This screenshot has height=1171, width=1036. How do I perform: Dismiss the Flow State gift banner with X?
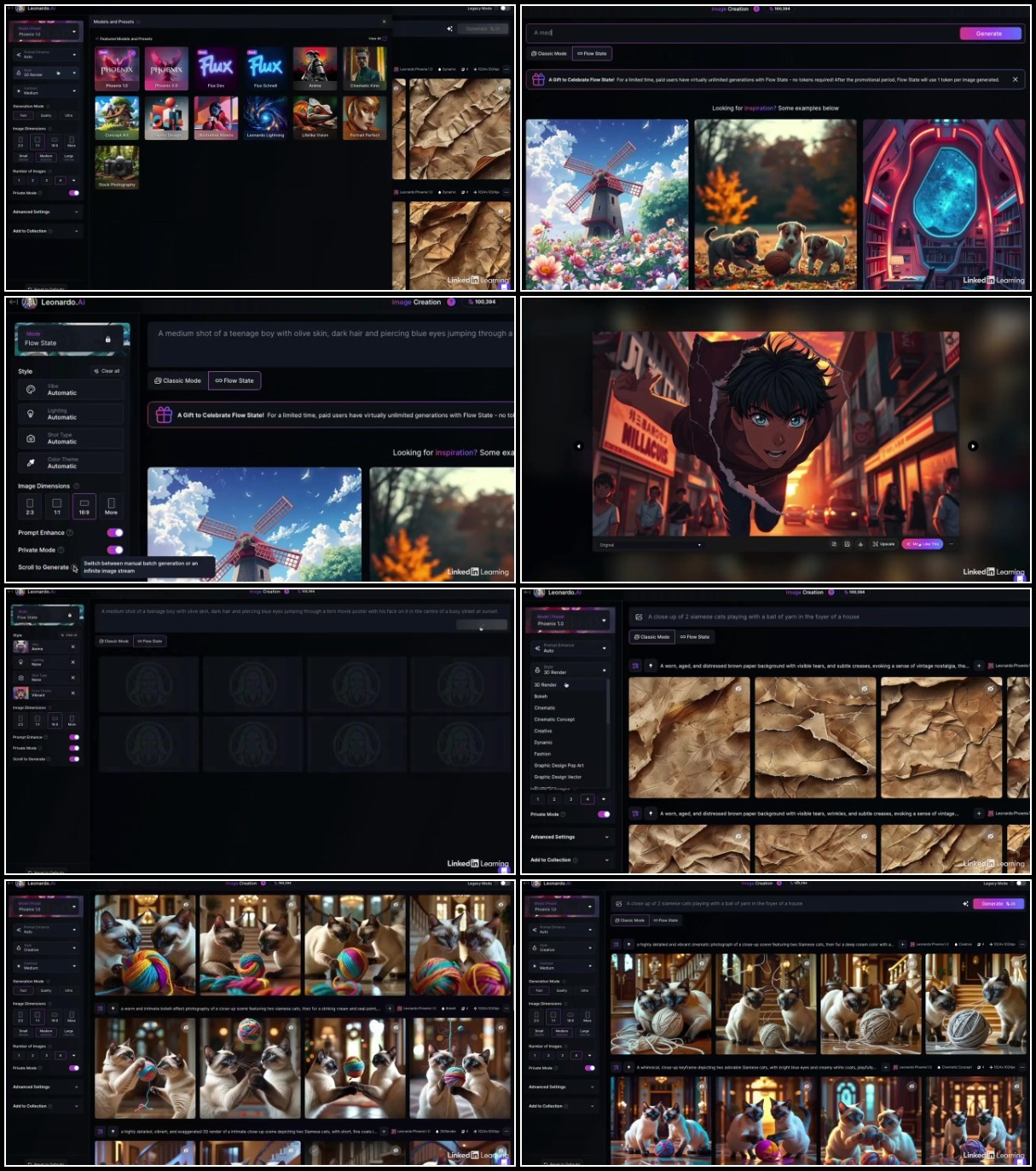pyautogui.click(x=1015, y=79)
